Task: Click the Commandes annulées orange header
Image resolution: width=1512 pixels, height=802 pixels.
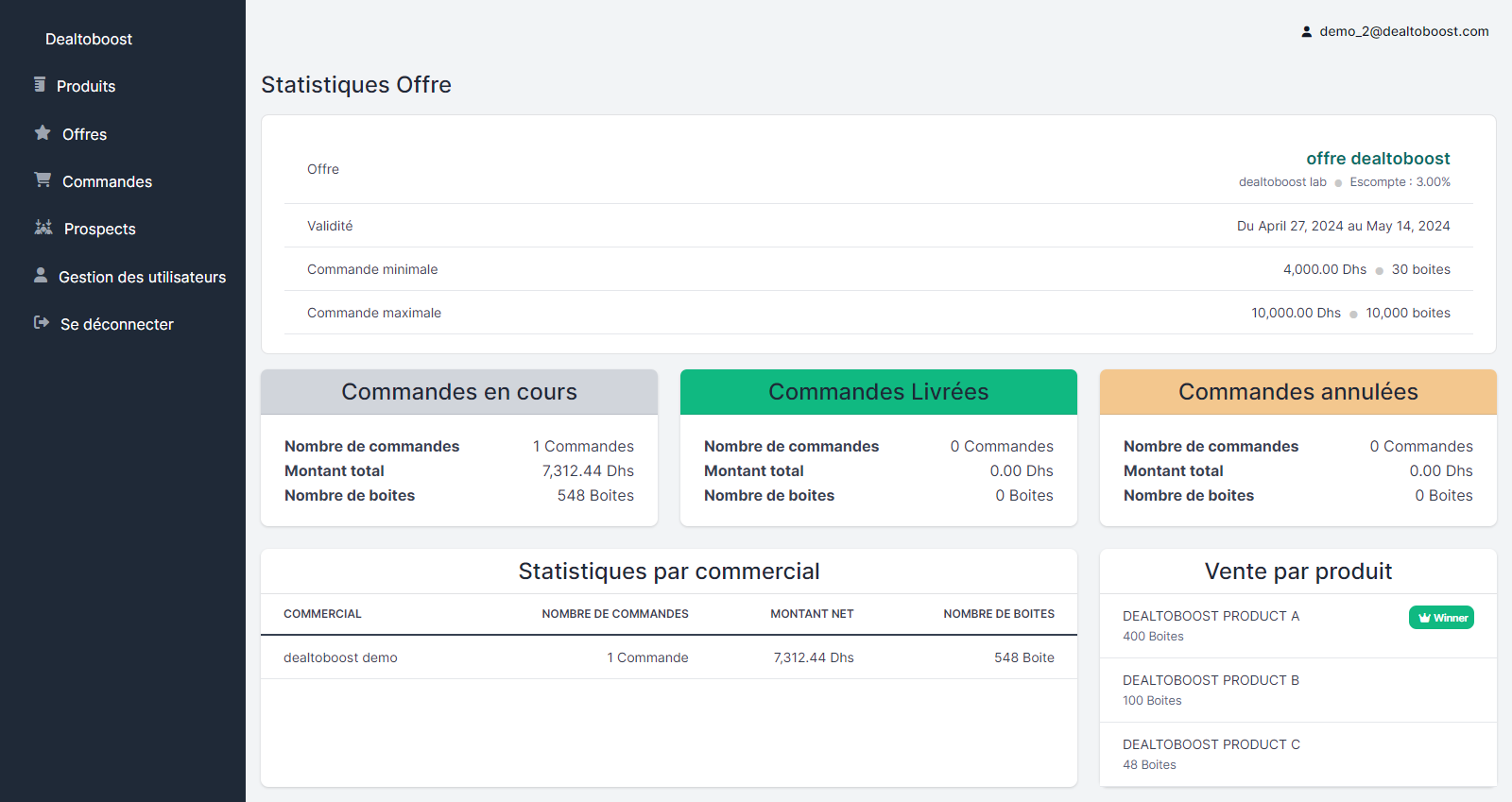Action: [x=1298, y=392]
